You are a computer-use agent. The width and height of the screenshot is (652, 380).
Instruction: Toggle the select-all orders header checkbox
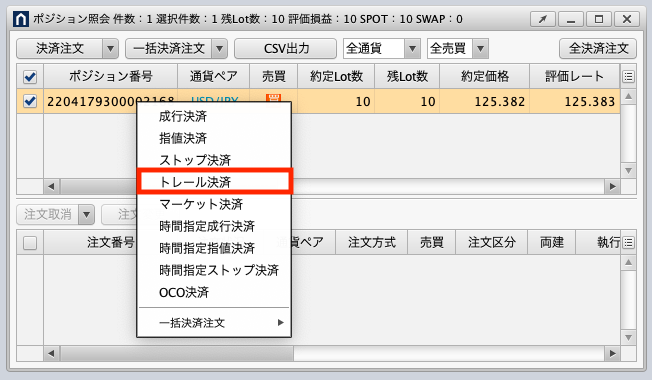click(x=30, y=243)
